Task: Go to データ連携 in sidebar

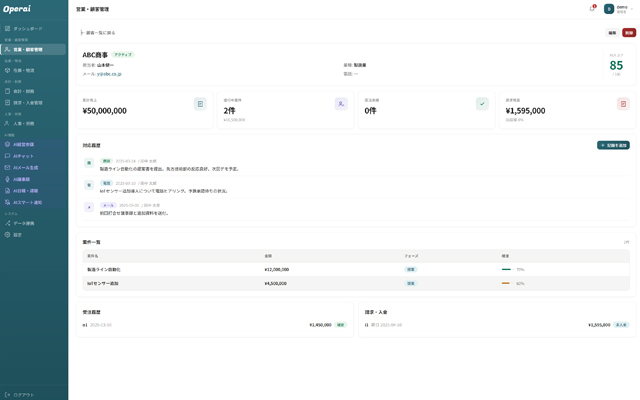Action: point(24,223)
